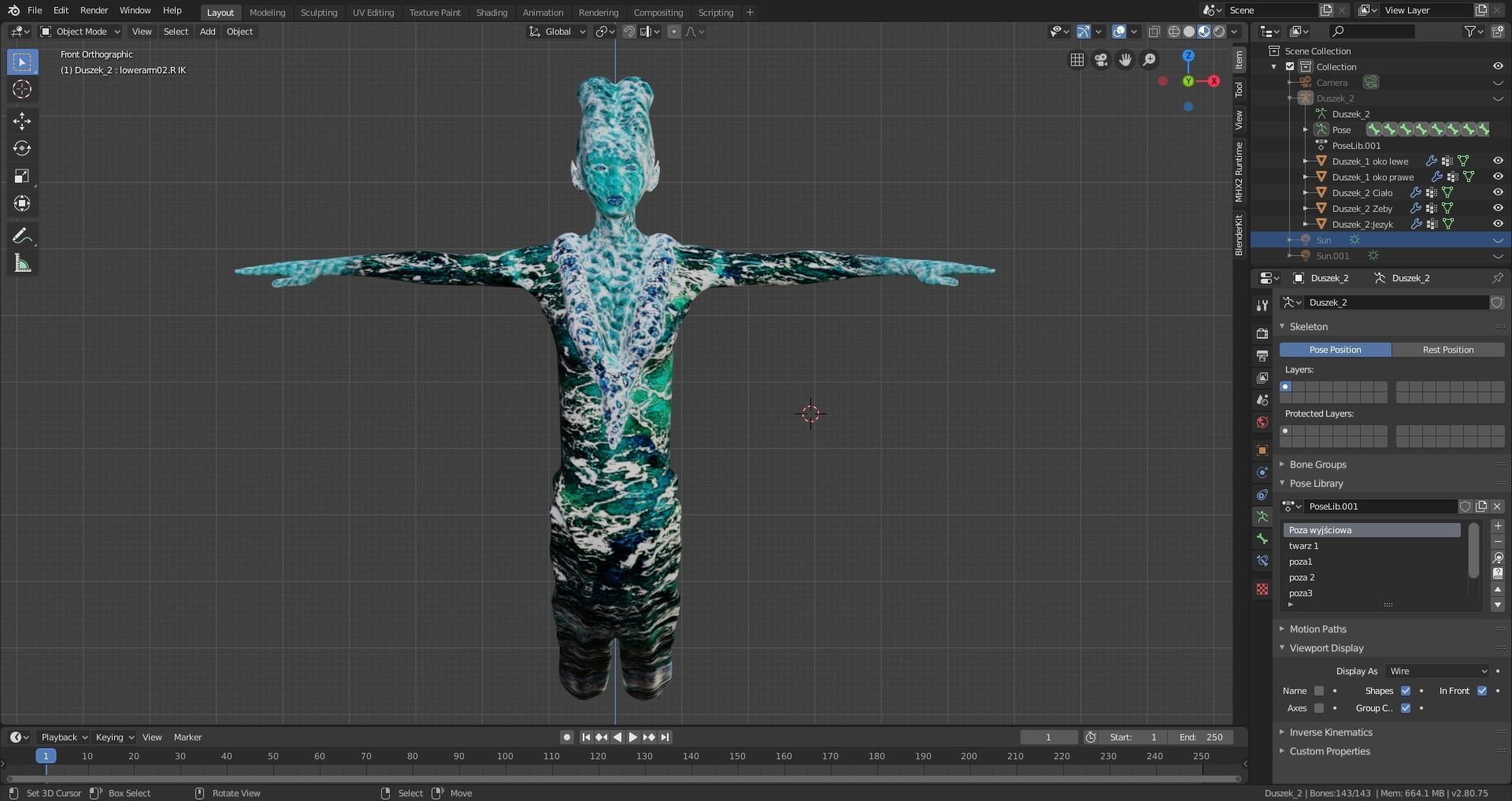The width and height of the screenshot is (1512, 801).
Task: Open World properties tab
Action: click(x=1262, y=422)
